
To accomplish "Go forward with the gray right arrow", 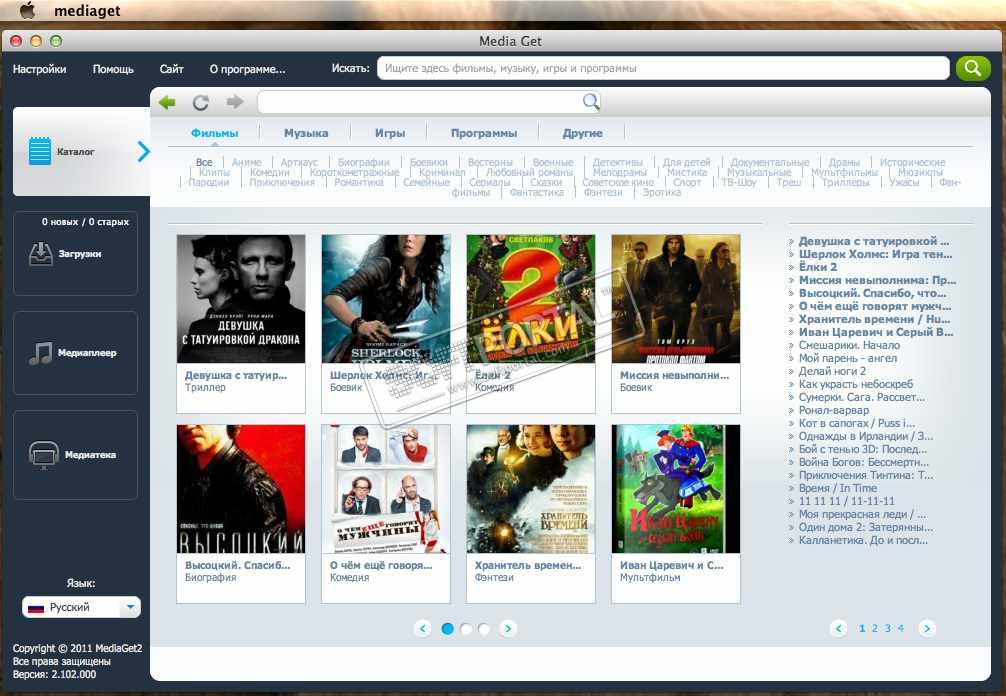I will [235, 101].
